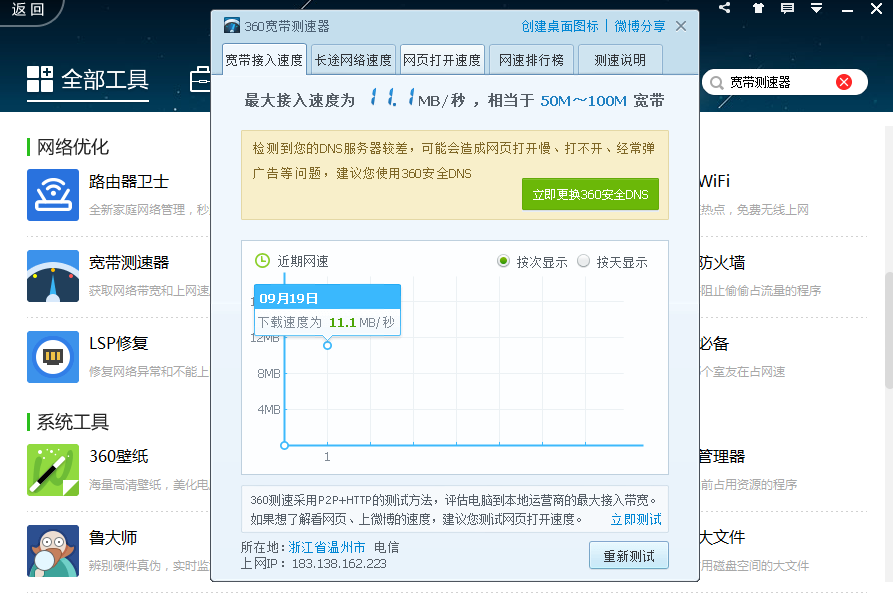Launch the 宽带测速器 speedometer icon
The height and width of the screenshot is (595, 893).
click(x=52, y=276)
